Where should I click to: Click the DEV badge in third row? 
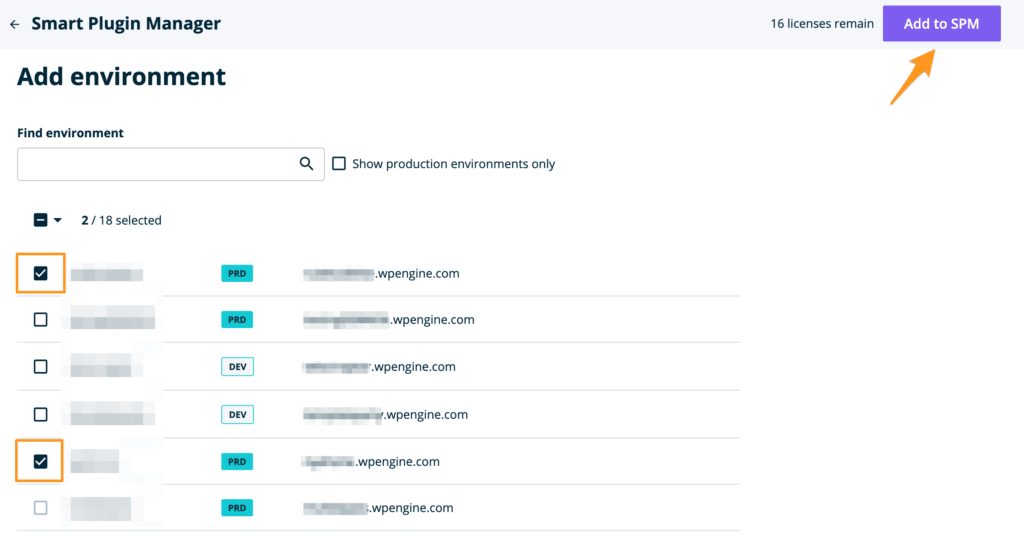tap(237, 366)
